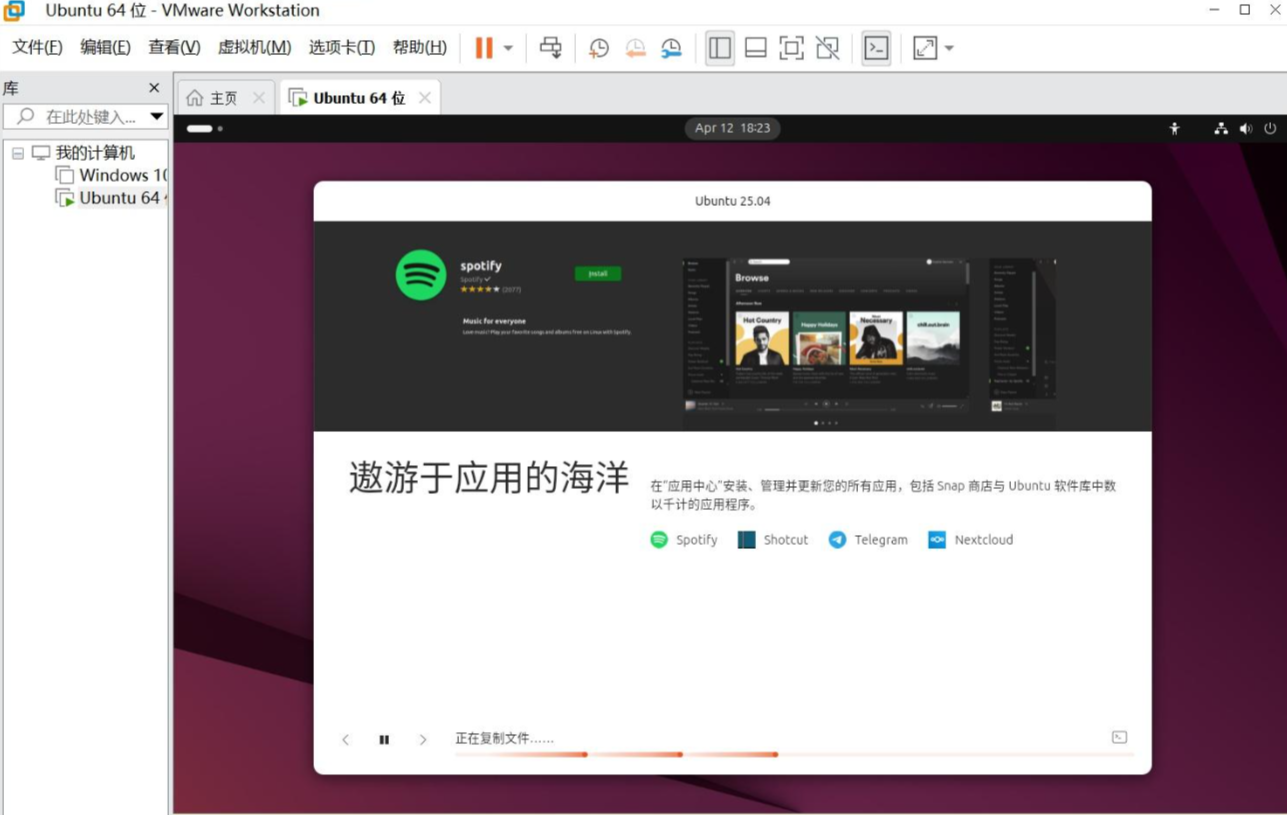Click the stretch guest display icon
1287x815 pixels.
925,48
